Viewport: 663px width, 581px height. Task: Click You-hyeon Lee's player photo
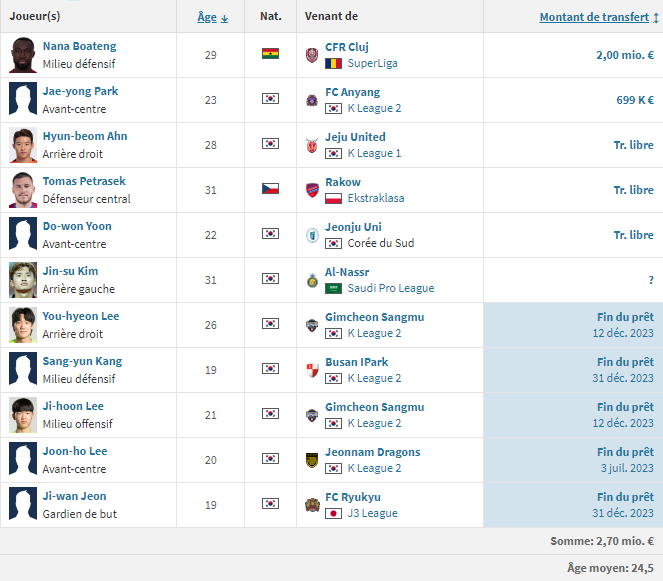(23, 325)
